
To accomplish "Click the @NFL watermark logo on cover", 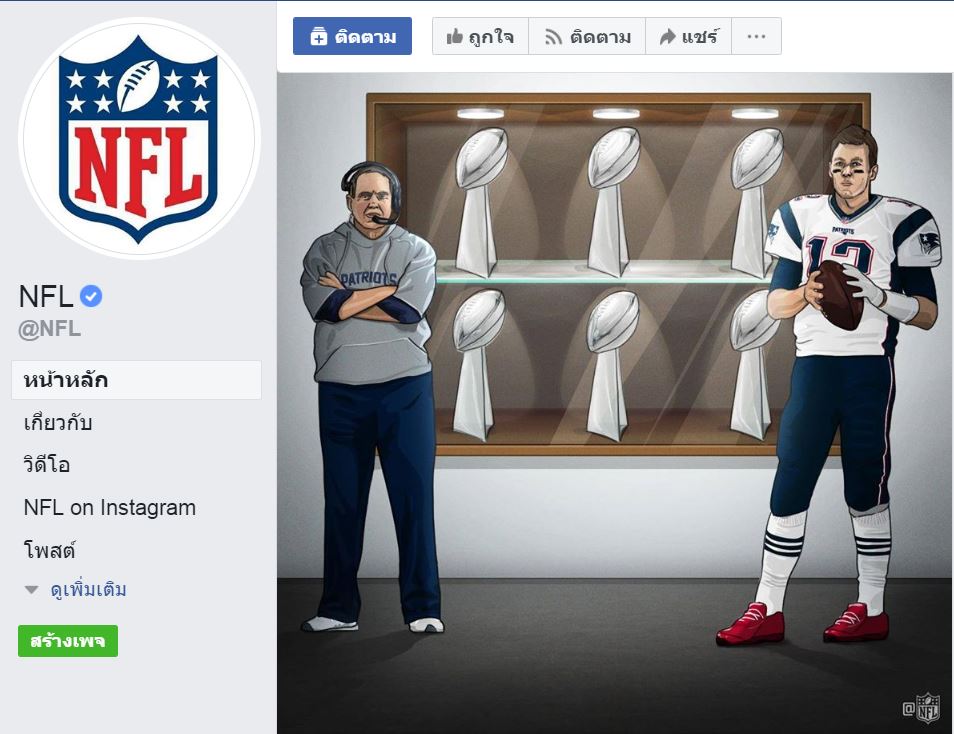I will (922, 708).
